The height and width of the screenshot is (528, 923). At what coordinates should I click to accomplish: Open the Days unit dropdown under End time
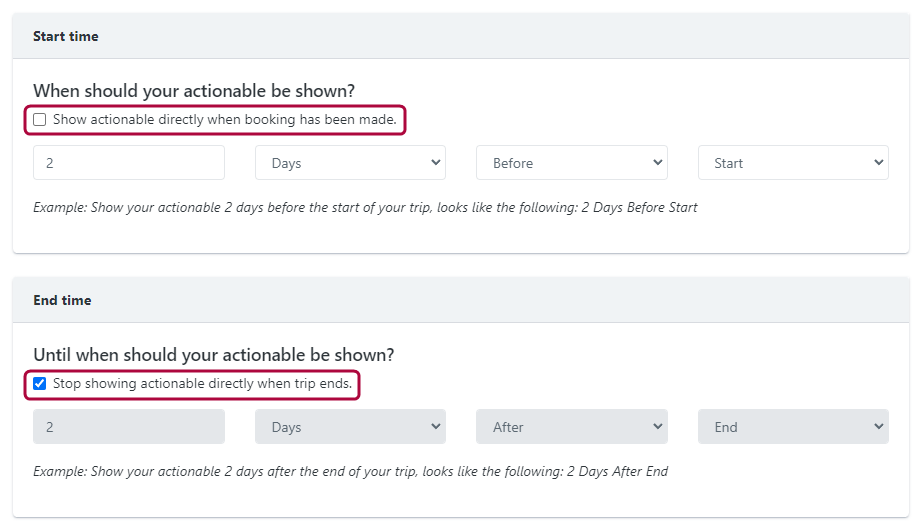[350, 427]
